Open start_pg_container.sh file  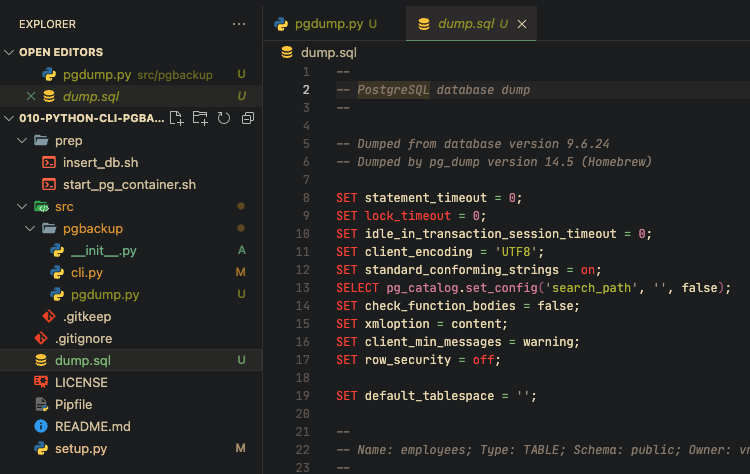click(129, 184)
